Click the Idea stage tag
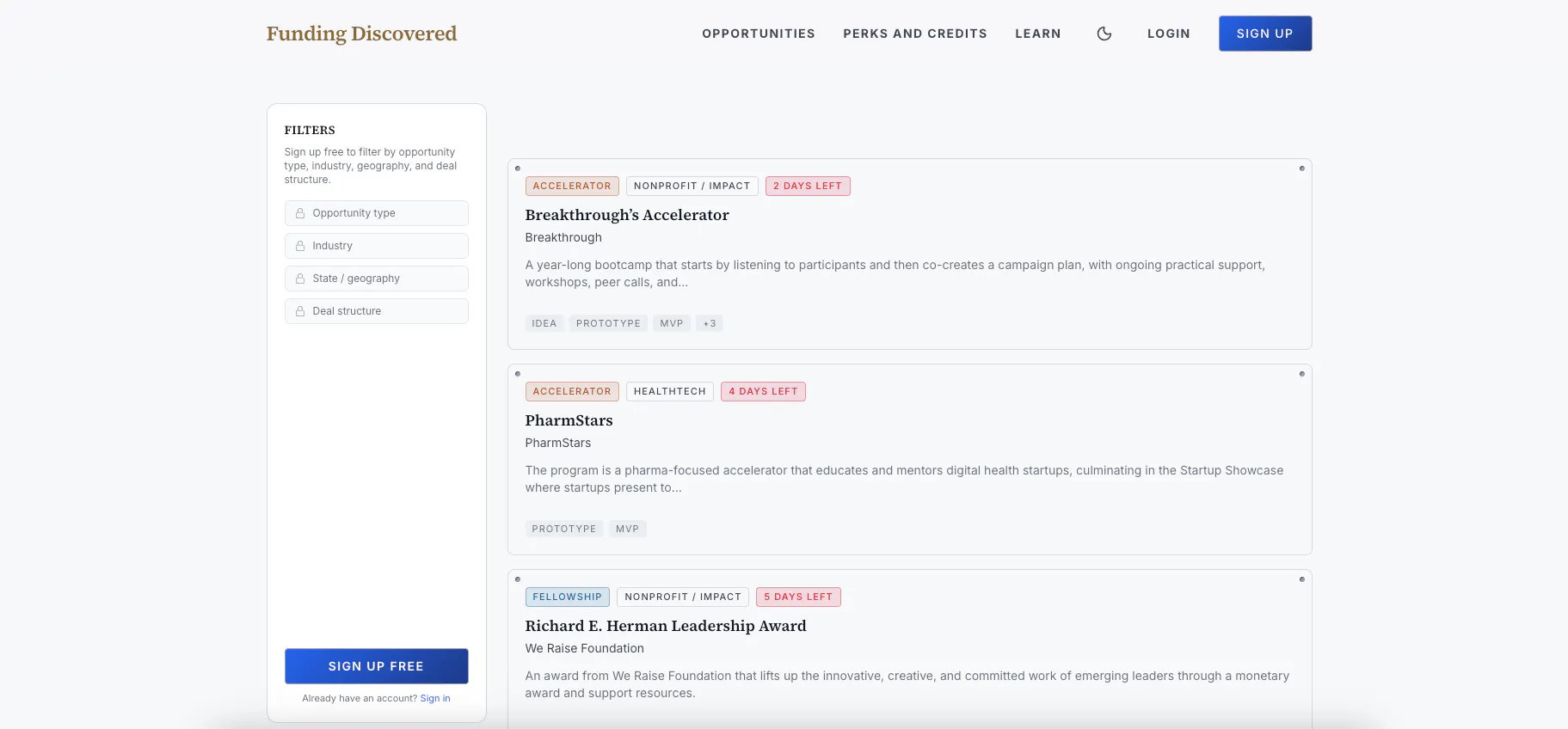Viewport: 1568px width, 729px height. pos(544,323)
